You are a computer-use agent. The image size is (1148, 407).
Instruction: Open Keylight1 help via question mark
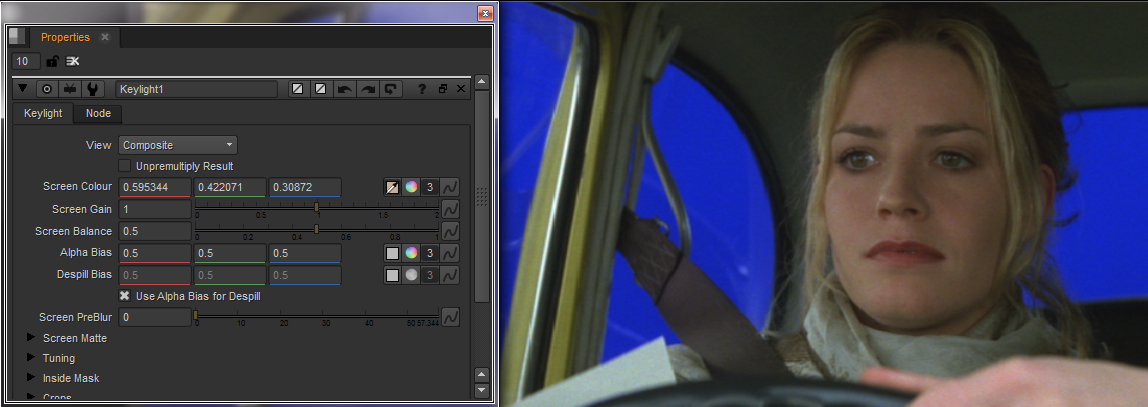[422, 89]
